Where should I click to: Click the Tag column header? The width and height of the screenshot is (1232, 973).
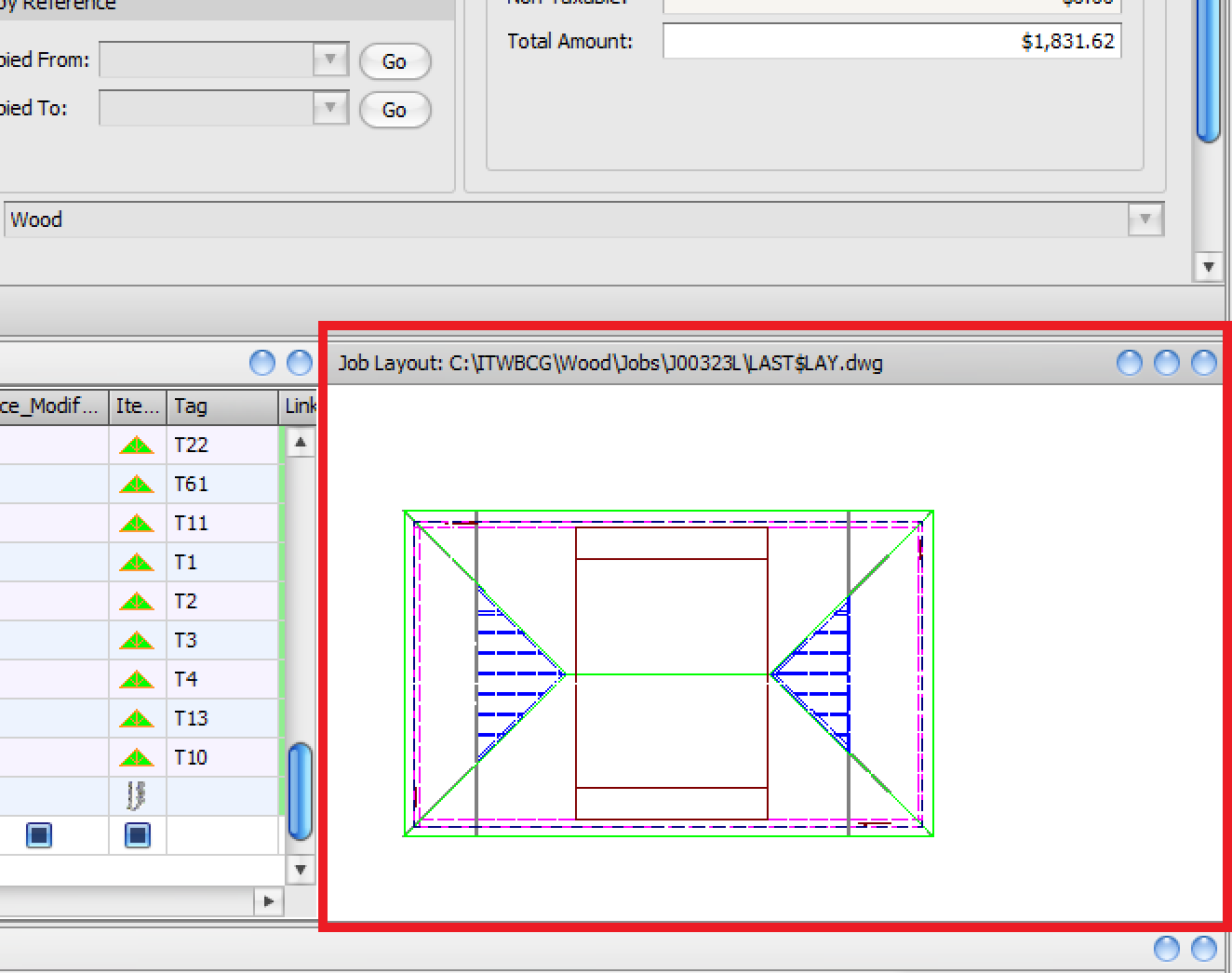(221, 407)
